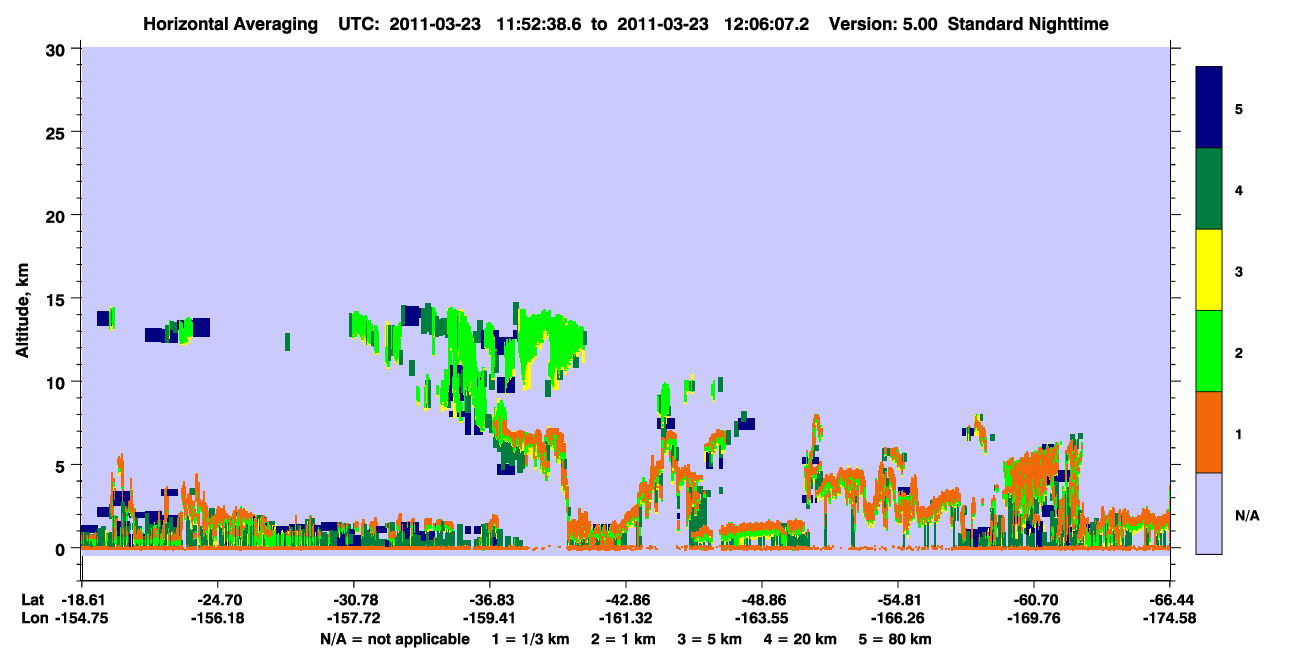Click the lavender N/A colorbar segment
Viewport: 1300px width, 667px height.
pyautogui.click(x=1209, y=513)
